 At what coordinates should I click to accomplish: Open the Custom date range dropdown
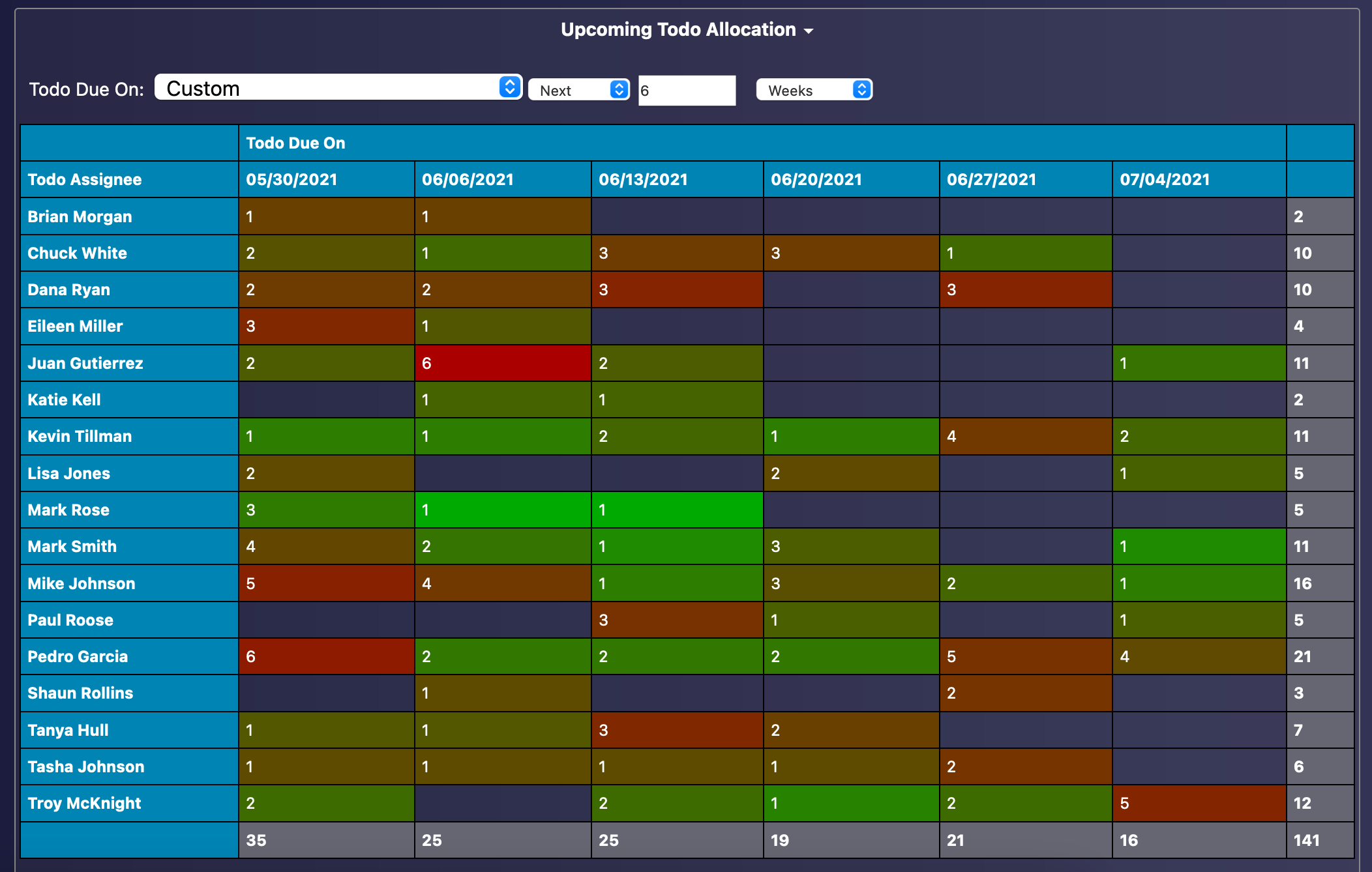[338, 87]
